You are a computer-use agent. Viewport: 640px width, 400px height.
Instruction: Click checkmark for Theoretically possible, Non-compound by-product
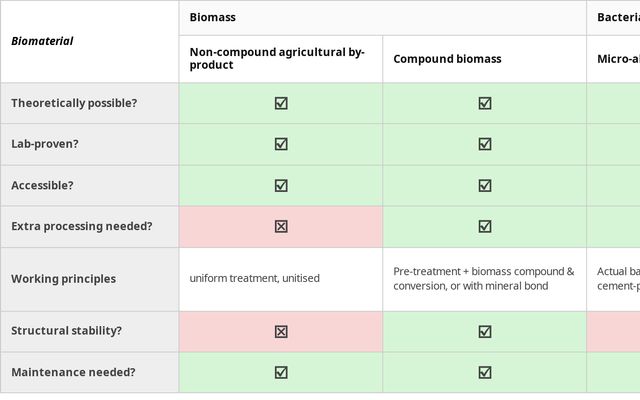(281, 103)
